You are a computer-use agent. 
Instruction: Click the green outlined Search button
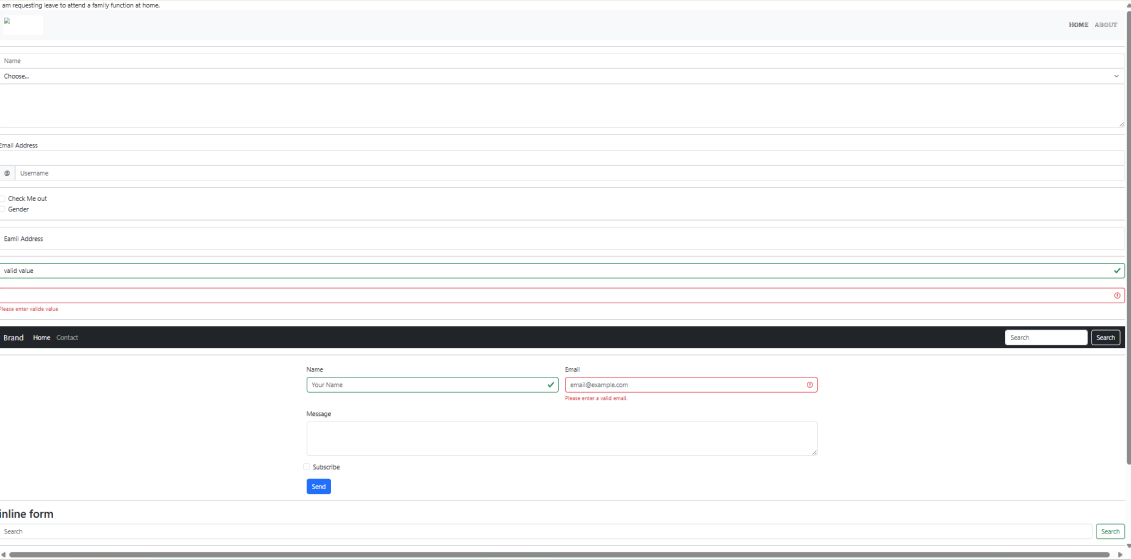point(1110,531)
